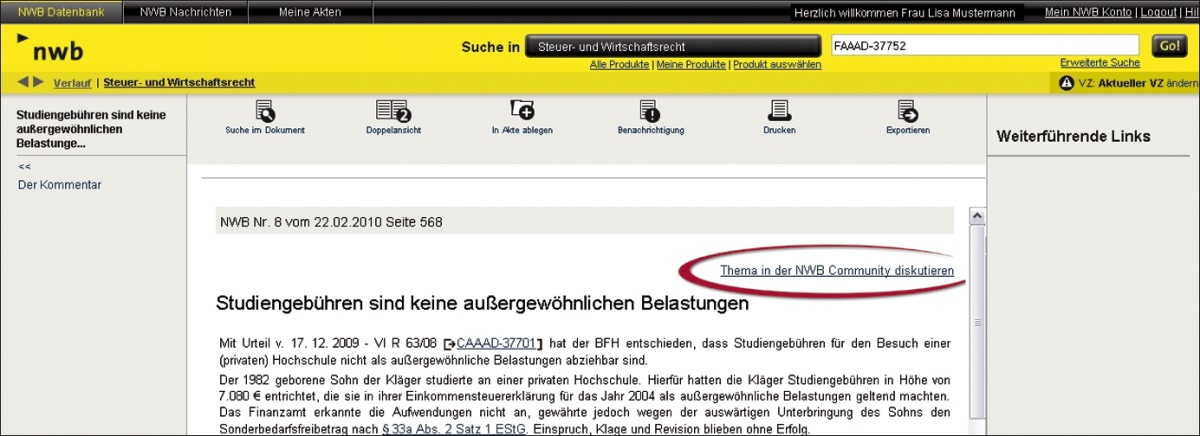Click the forward arrow next to Verlauf

[39, 82]
